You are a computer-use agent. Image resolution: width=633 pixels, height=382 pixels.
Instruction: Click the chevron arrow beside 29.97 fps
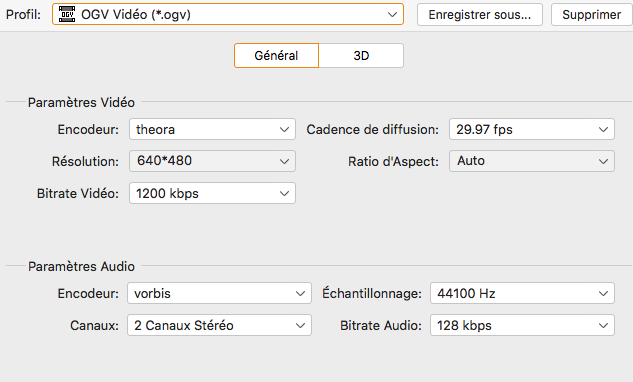[x=603, y=130]
